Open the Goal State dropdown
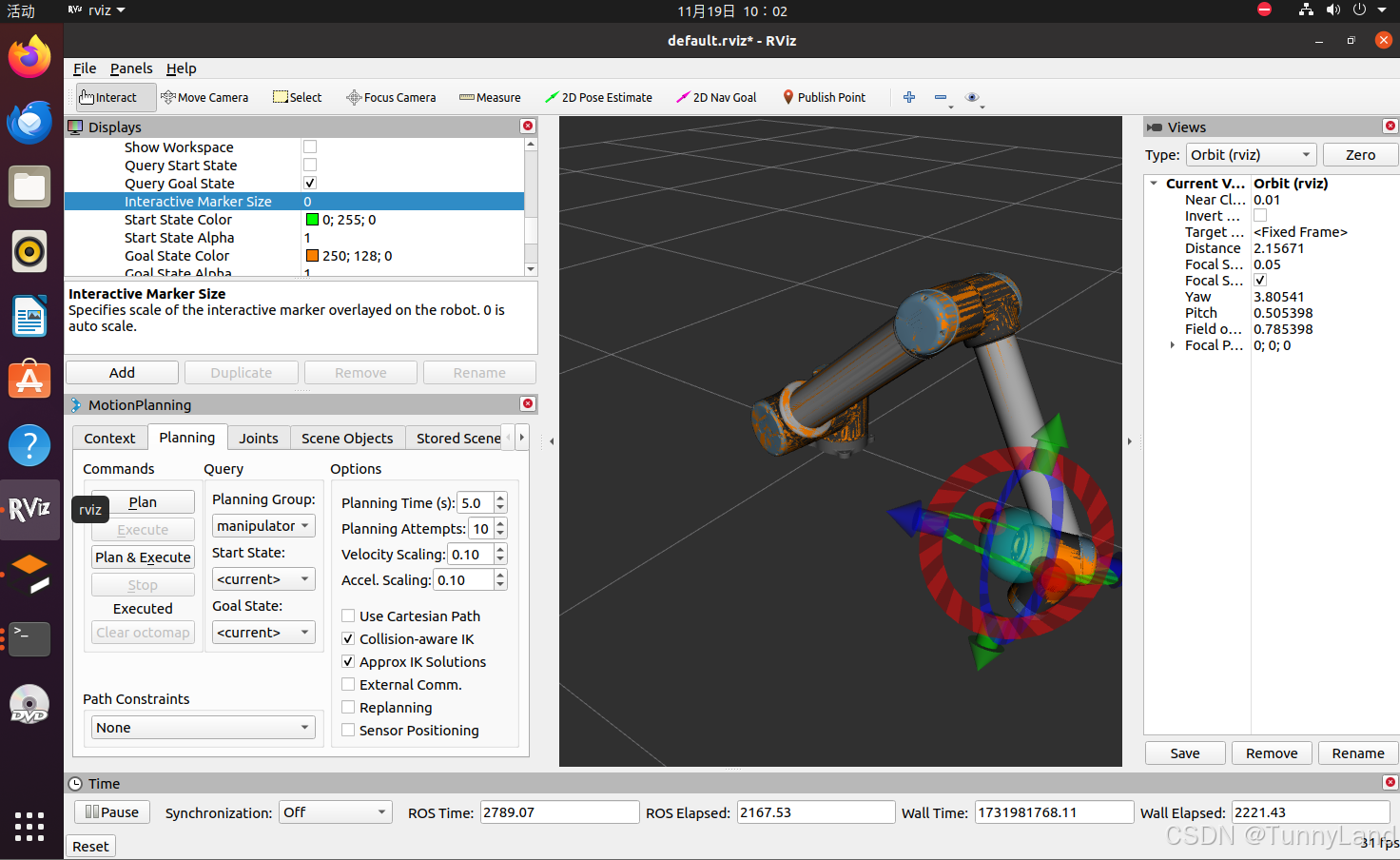This screenshot has width=1400, height=860. pyautogui.click(x=263, y=633)
